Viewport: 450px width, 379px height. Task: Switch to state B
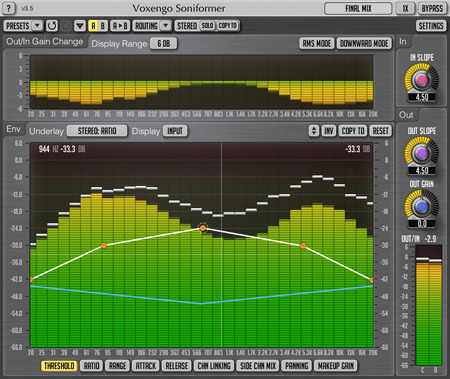[103, 26]
